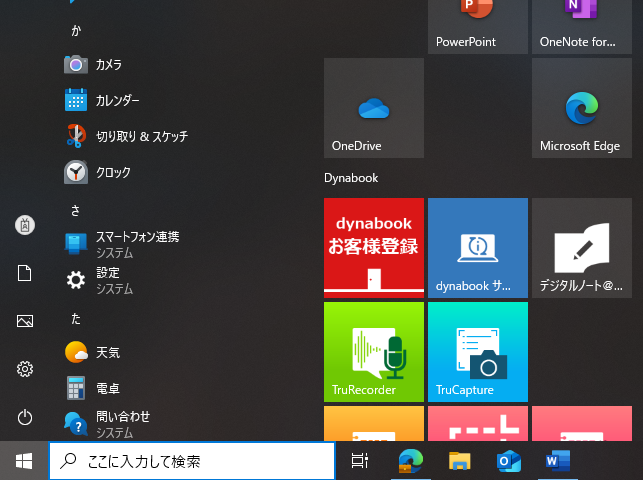
Task: Launch Microsoft Edge from the tile
Action: (581, 108)
